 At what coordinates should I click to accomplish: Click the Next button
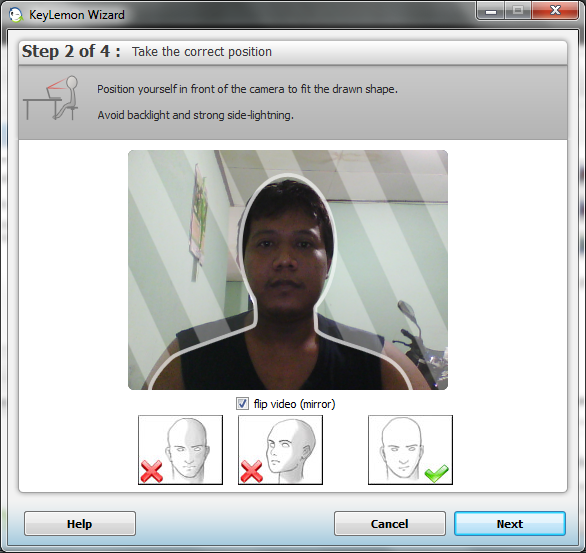pos(510,523)
